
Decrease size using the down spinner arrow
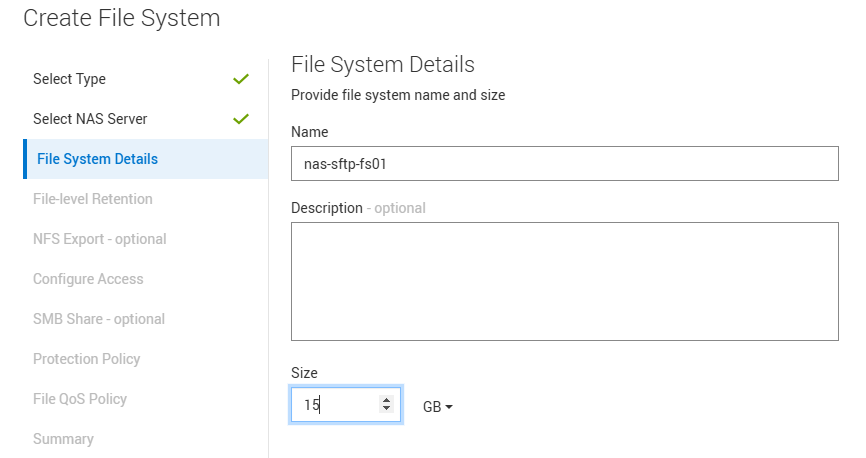[386, 410]
